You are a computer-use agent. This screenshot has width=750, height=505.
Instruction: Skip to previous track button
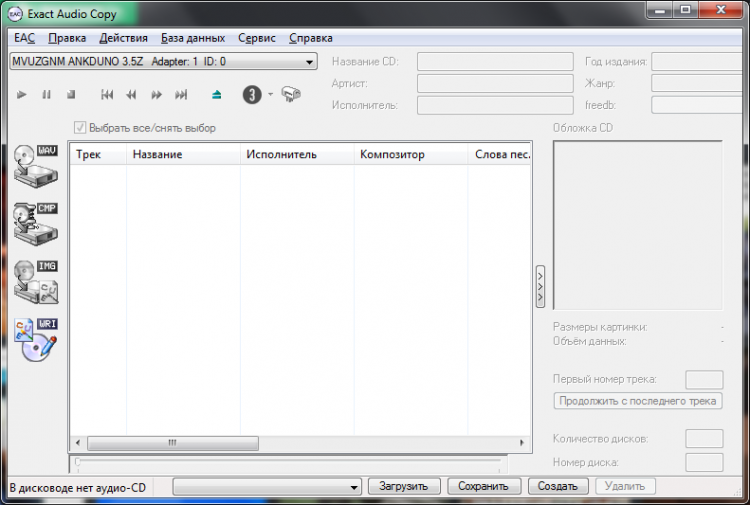(107, 95)
